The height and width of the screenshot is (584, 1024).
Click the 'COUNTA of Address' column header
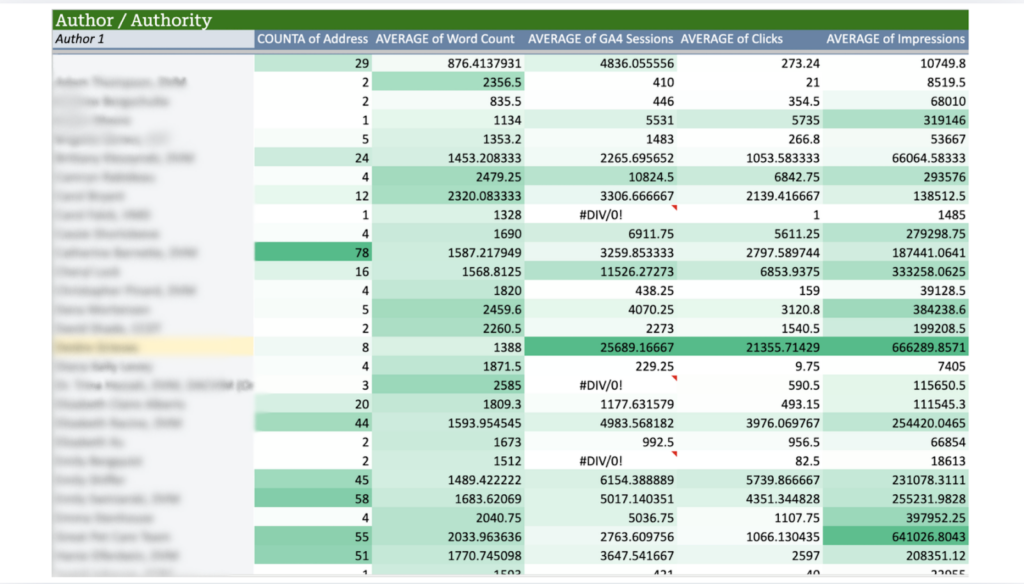click(x=312, y=39)
